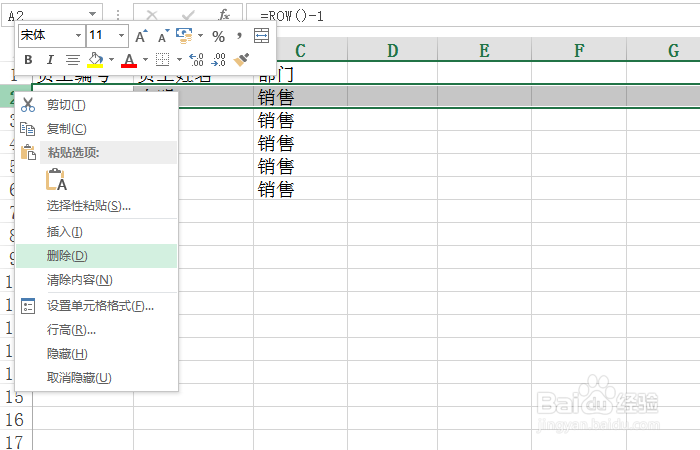This screenshot has width=700, height=450.
Task: Click formula bar confirm checkmark
Action: (188, 15)
